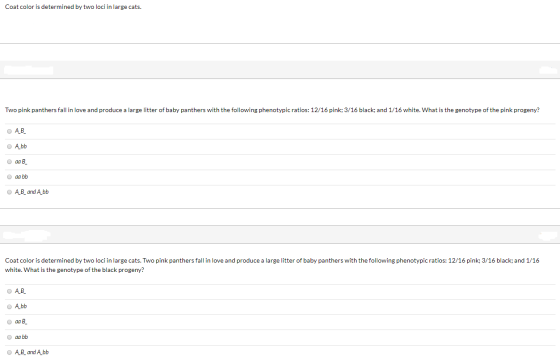560x364 pixels.
Task: Choose A_bb radio for black progeny question
Action: click(9, 306)
